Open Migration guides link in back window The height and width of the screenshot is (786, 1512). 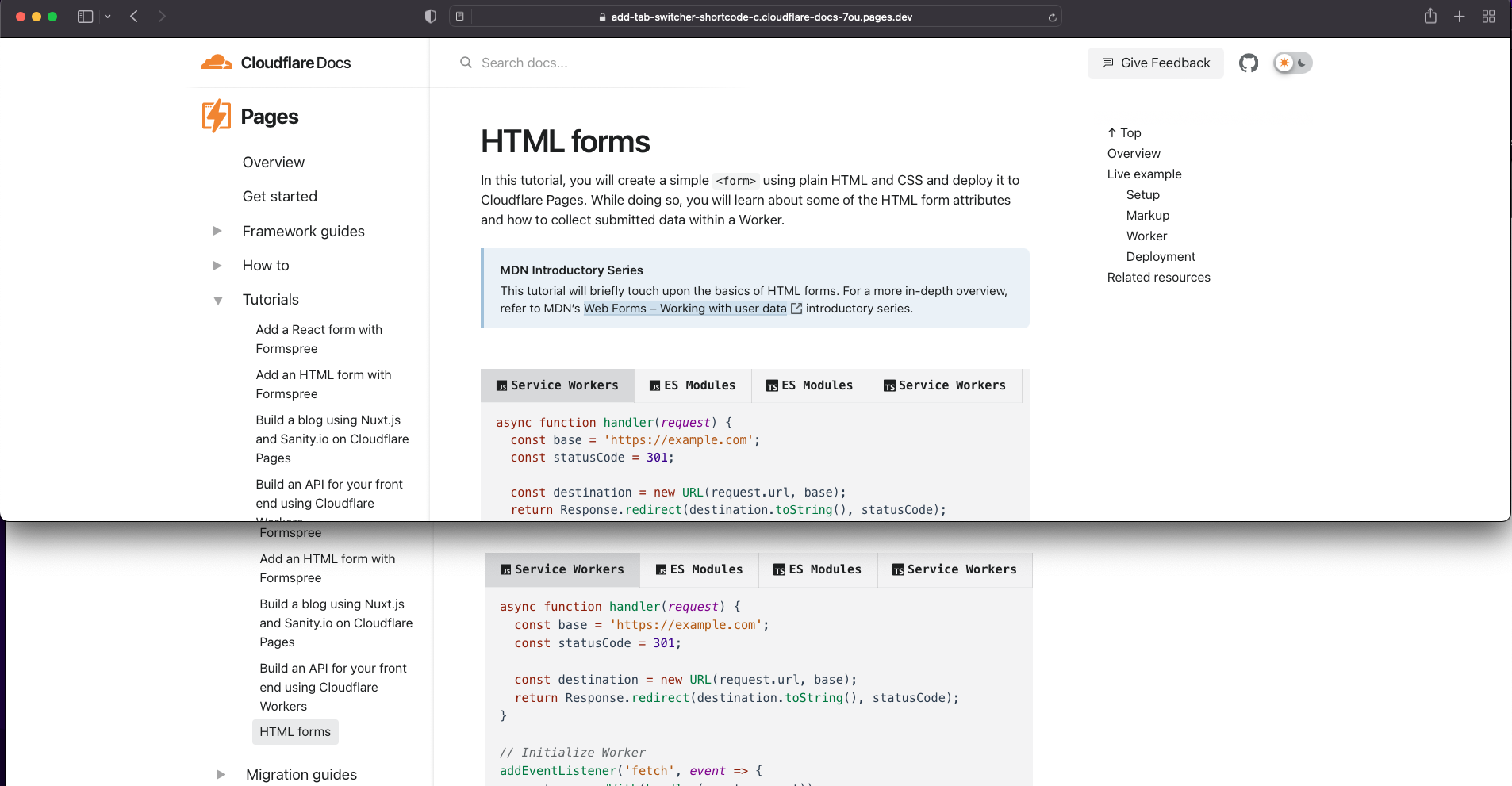(301, 775)
